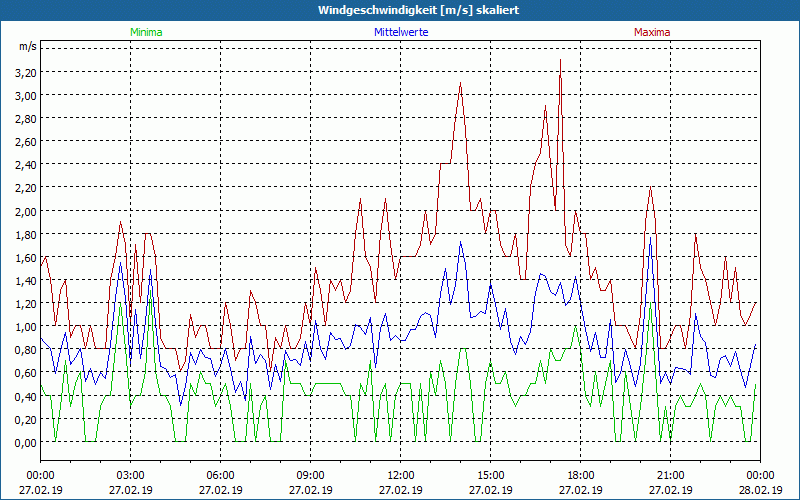
Task: Click the 2,40 y-axis value
Action: click(x=26, y=165)
